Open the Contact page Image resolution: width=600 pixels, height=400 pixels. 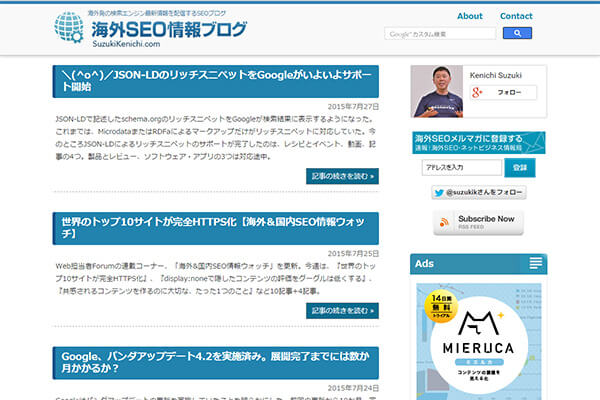point(516,16)
